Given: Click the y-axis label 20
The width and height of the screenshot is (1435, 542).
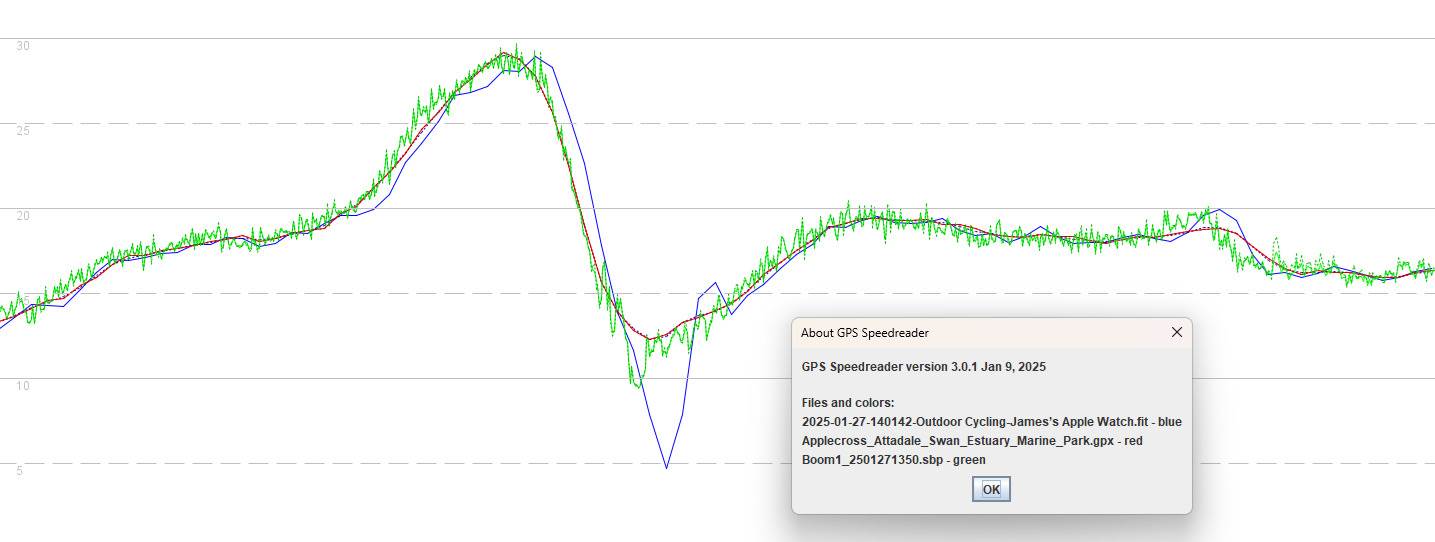Looking at the screenshot, I should tap(22, 216).
